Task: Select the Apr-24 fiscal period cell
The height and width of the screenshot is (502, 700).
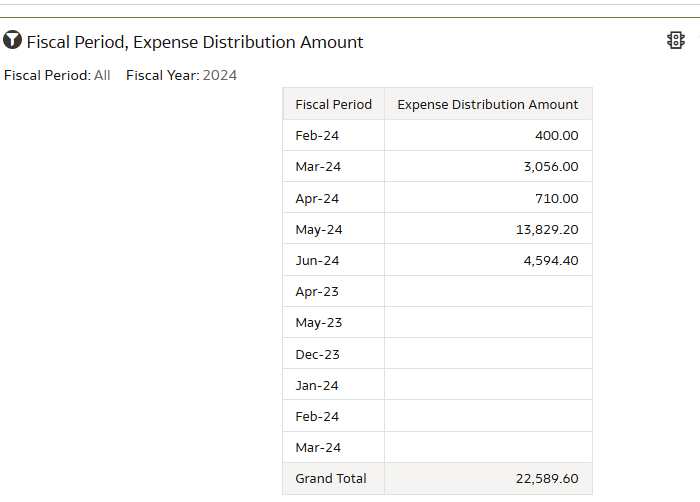Action: [333, 198]
